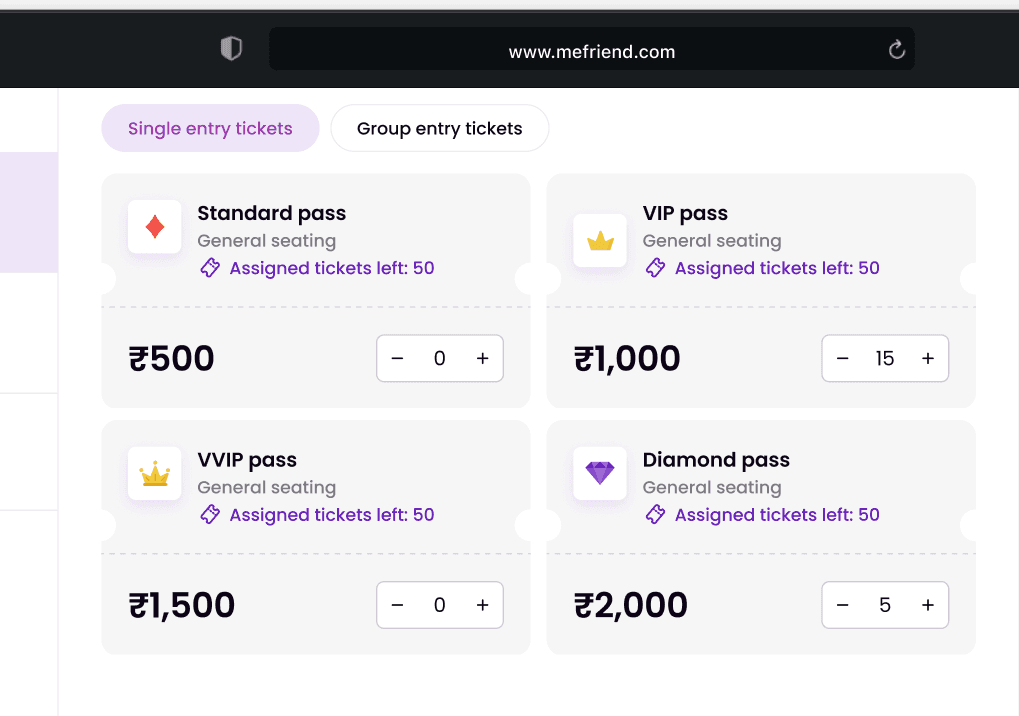Add one more Diamond pass ticket

point(927,605)
